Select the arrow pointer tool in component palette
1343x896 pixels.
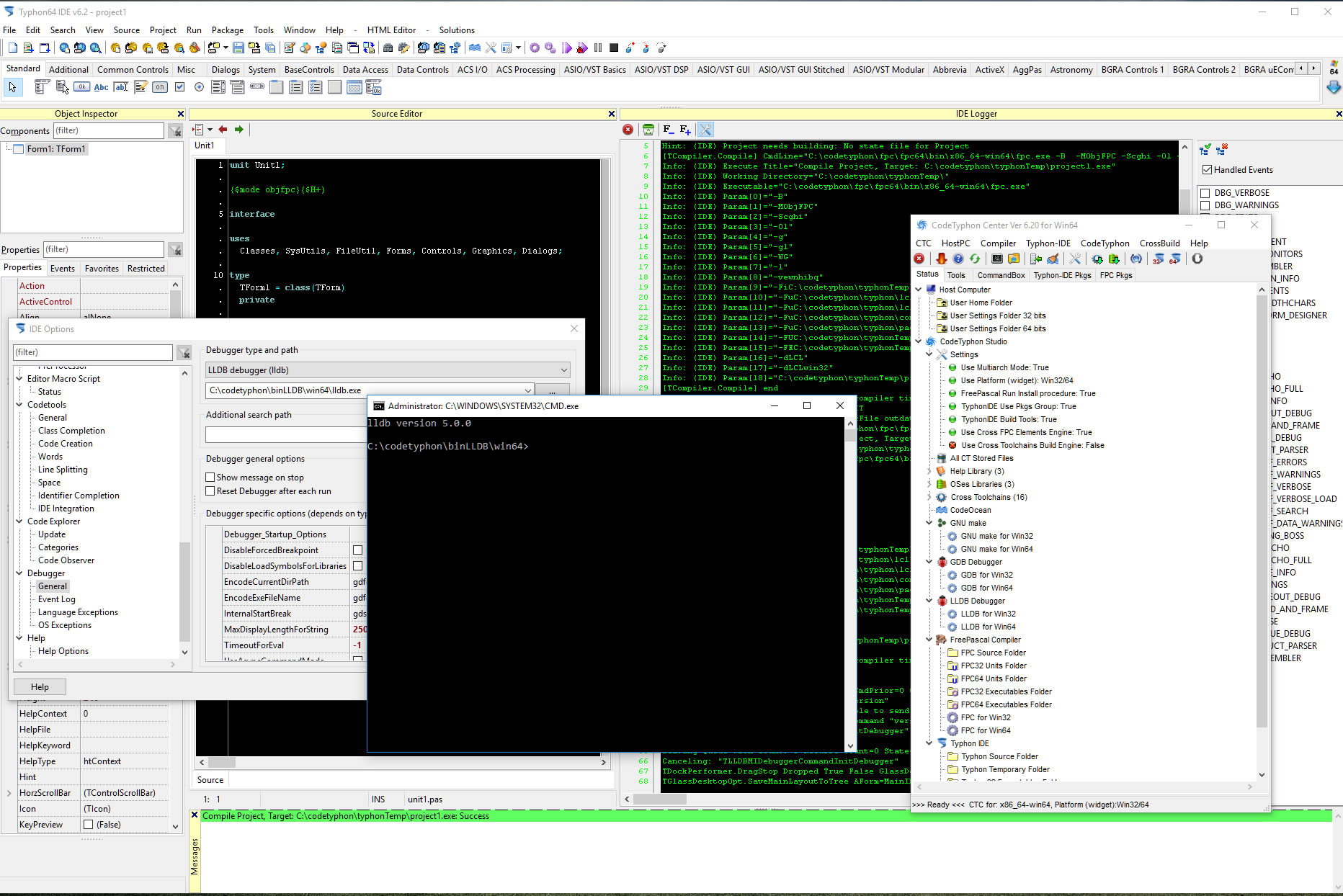(12, 87)
